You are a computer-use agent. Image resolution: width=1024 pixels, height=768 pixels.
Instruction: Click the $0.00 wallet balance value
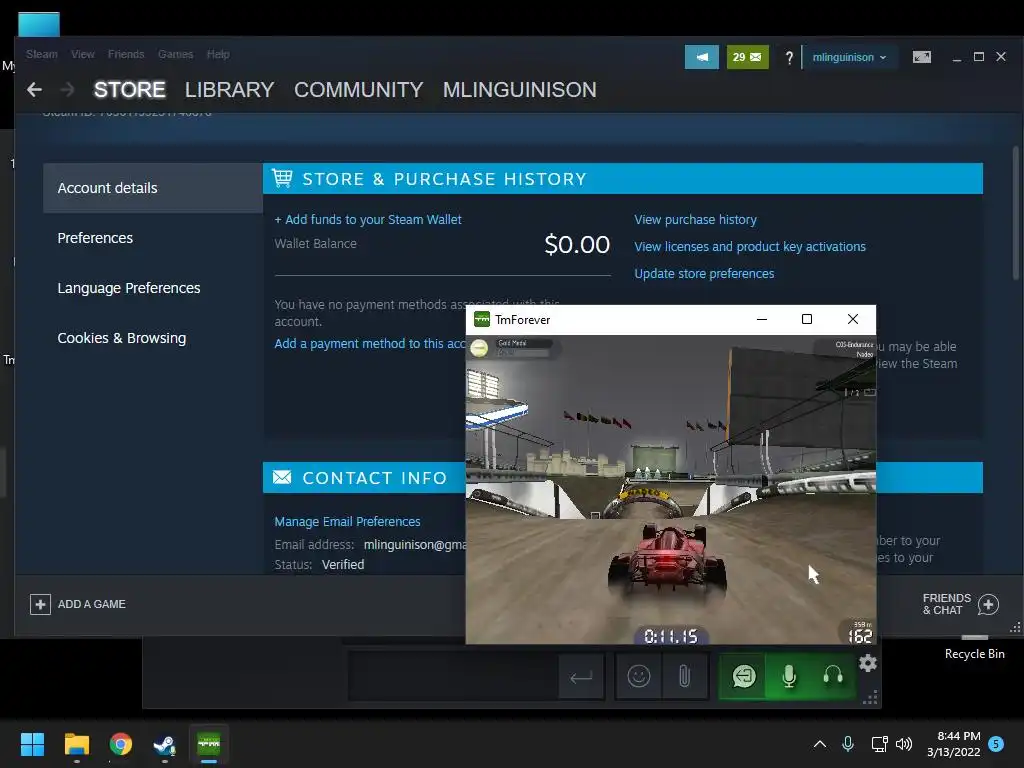[x=577, y=244]
